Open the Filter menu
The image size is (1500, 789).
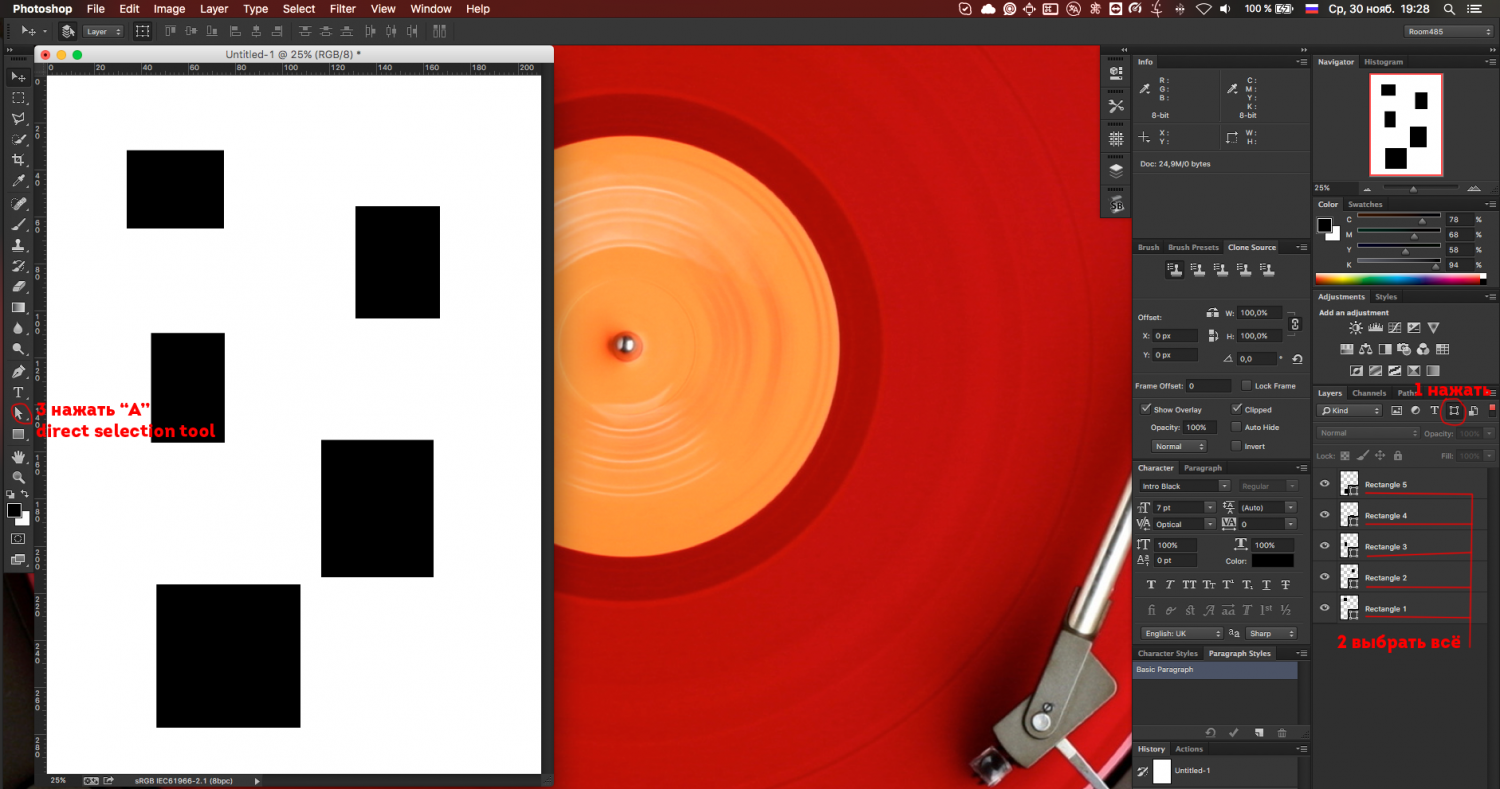point(343,9)
